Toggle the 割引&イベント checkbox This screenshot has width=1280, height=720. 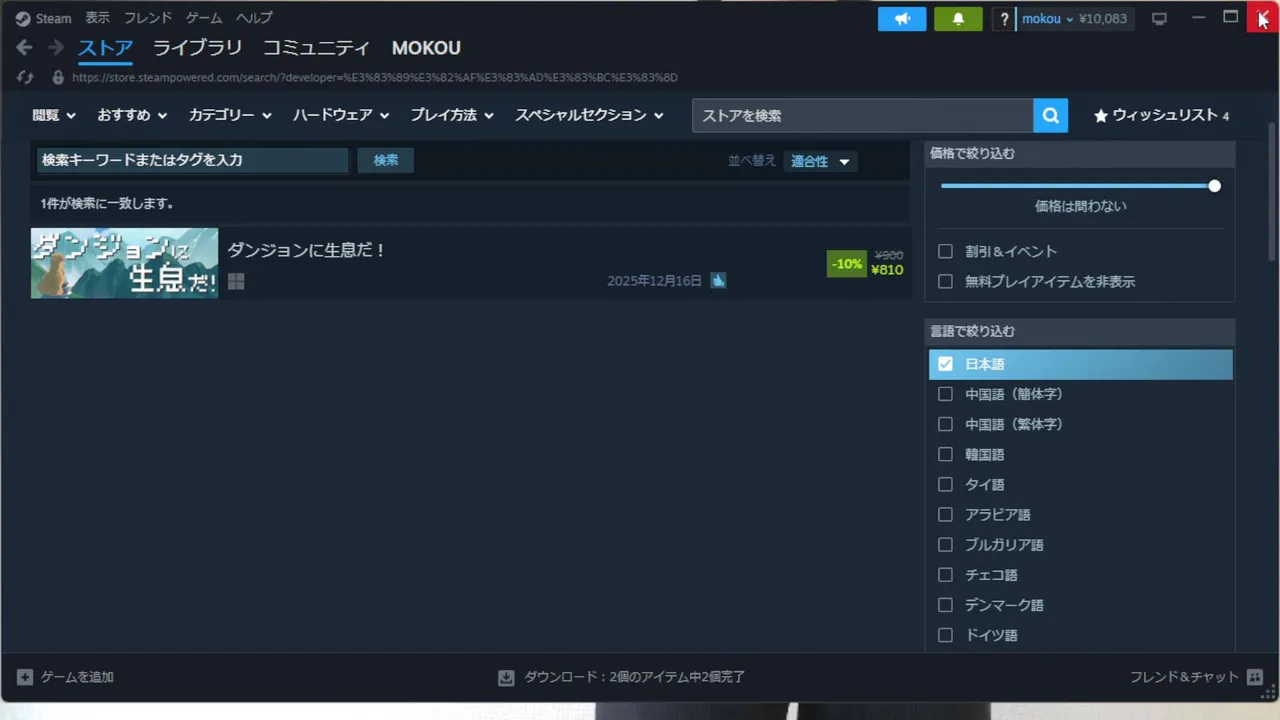click(x=945, y=251)
